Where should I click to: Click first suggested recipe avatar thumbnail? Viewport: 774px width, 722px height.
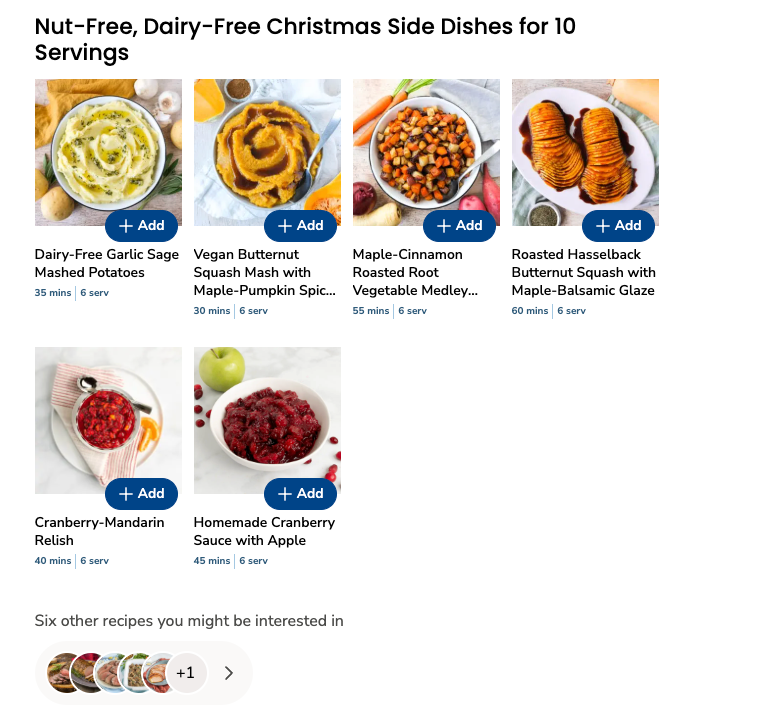coord(63,673)
